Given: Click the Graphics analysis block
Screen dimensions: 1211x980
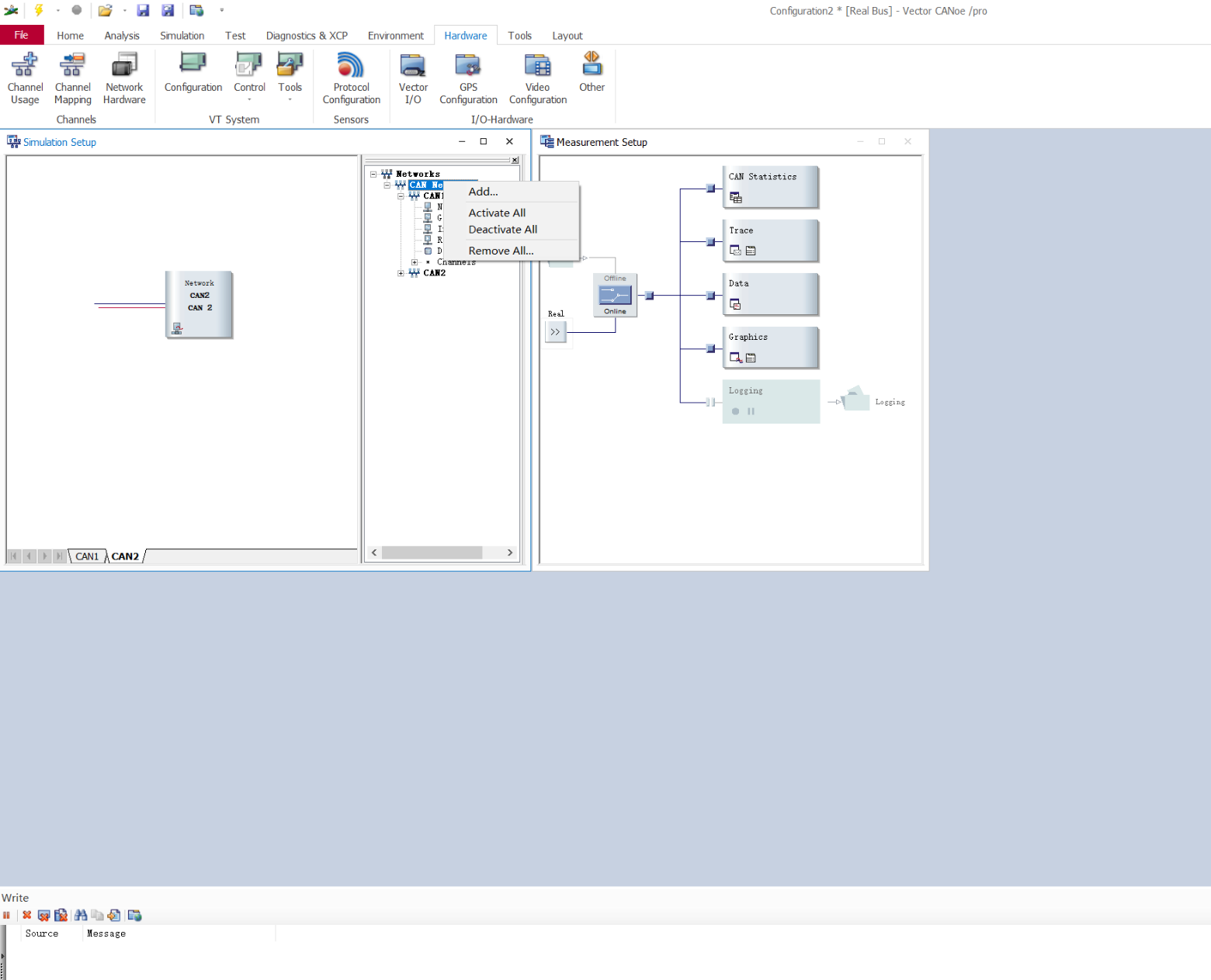Looking at the screenshot, I should 771,348.
